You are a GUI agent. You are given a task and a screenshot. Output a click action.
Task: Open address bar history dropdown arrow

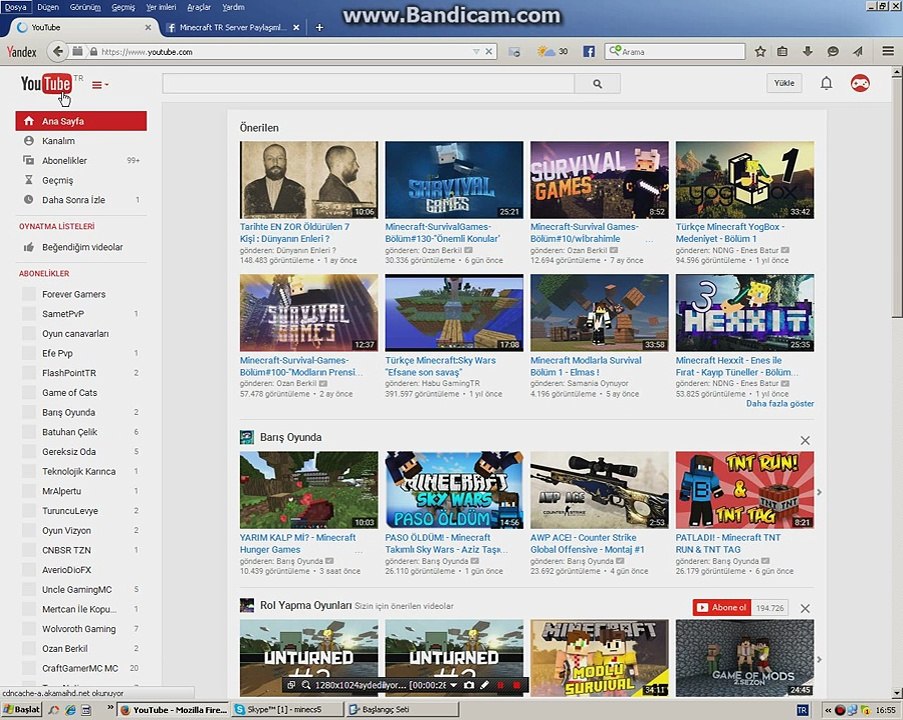(x=476, y=51)
